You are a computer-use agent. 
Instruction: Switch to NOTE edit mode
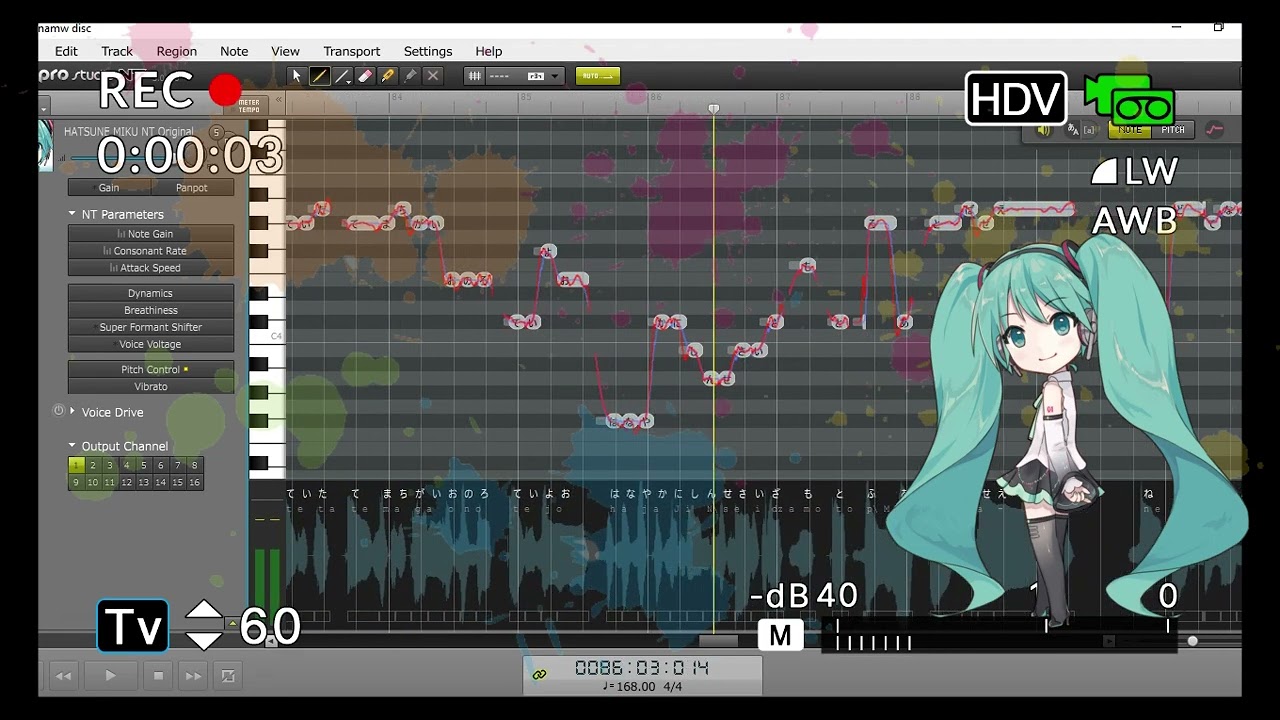1130,130
